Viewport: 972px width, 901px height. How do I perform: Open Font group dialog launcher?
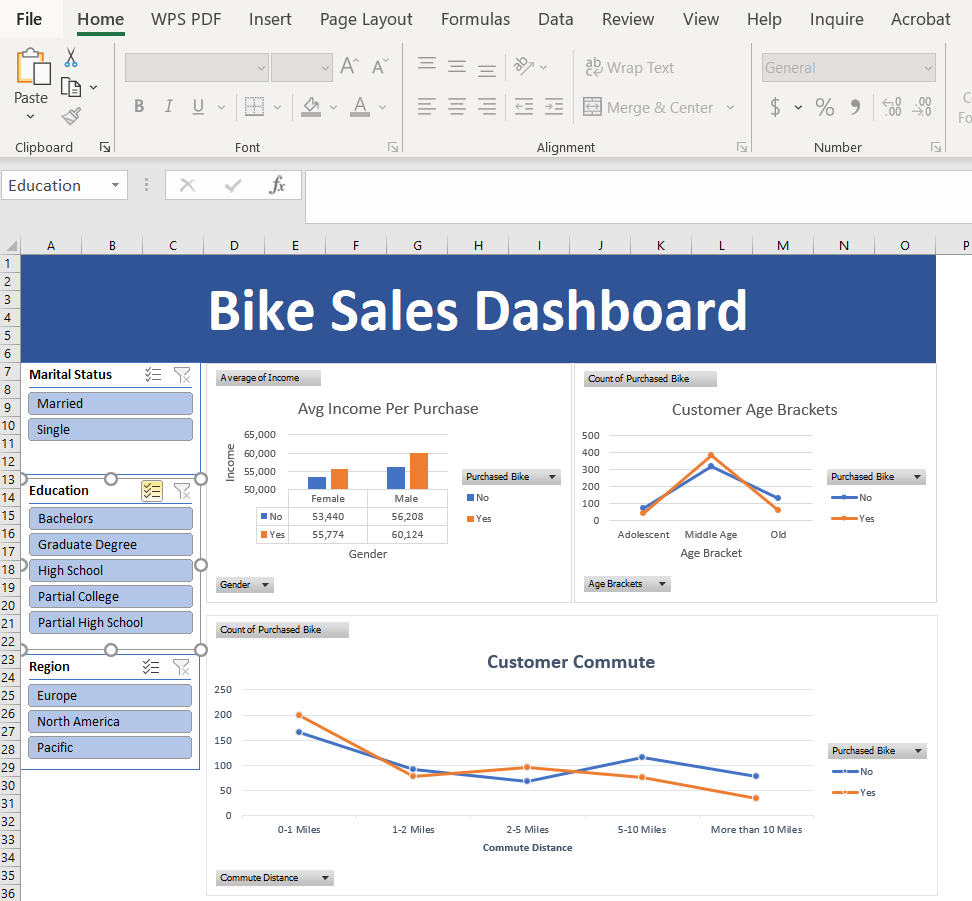pyautogui.click(x=393, y=147)
